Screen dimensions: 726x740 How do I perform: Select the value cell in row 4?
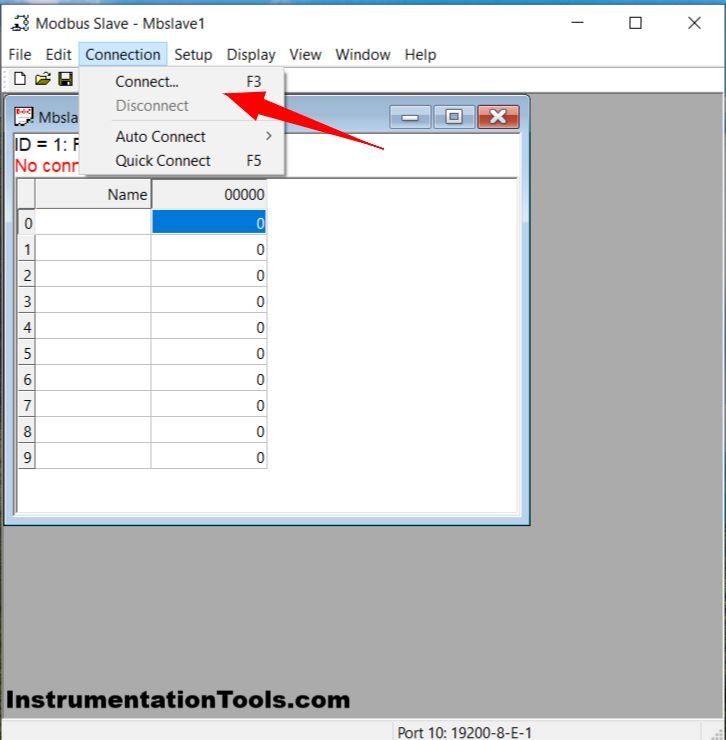pos(209,327)
